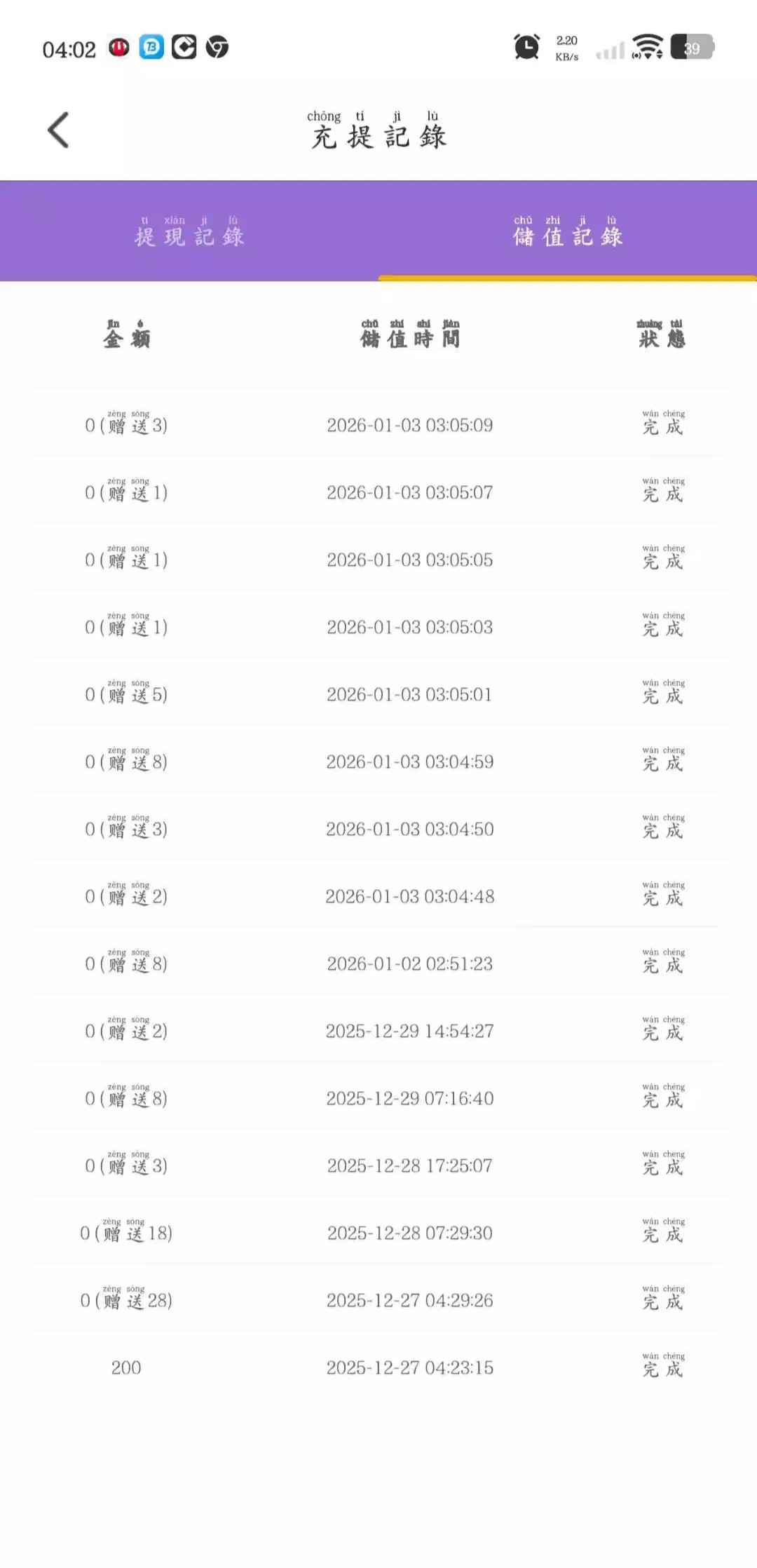Open the record dated 2026-01-03 03:05:09
Viewport: 757px width, 1568px height.
coord(410,425)
